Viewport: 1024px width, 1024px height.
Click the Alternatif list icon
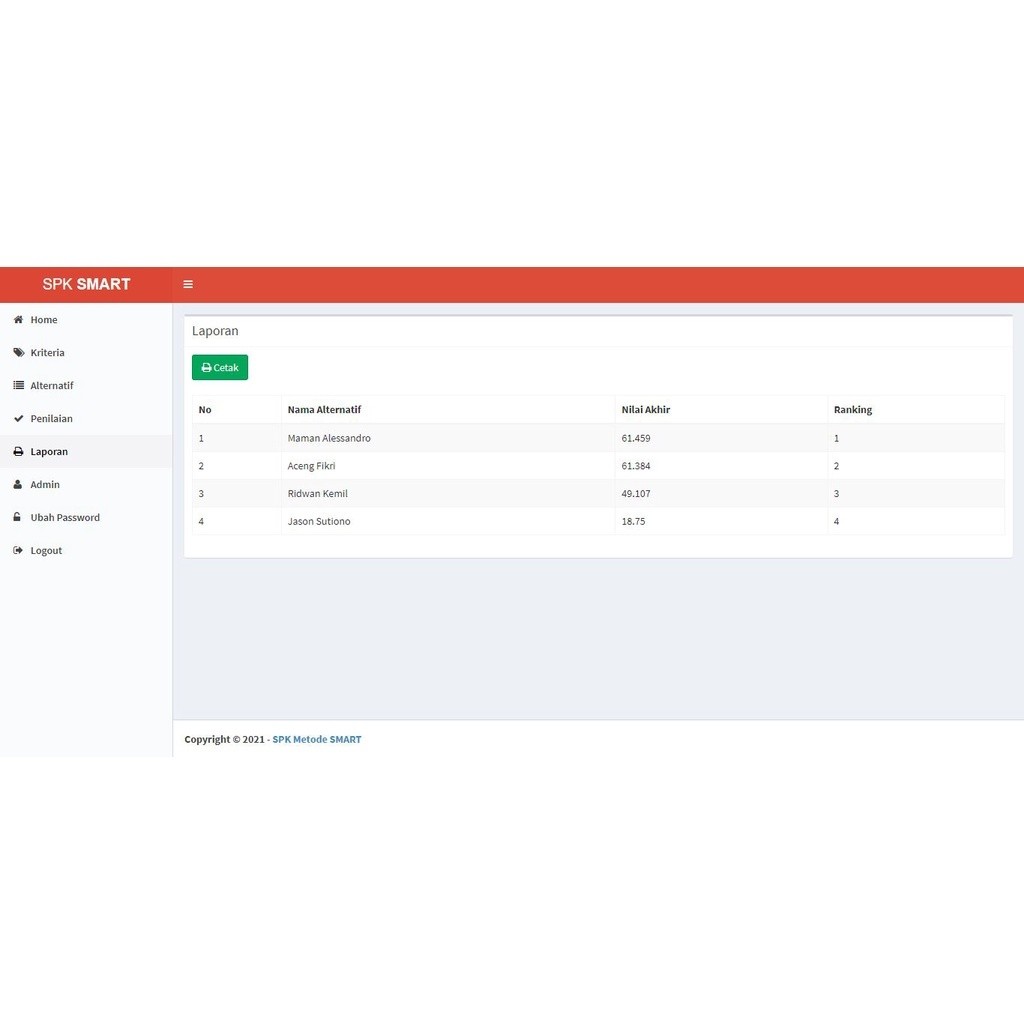click(19, 385)
